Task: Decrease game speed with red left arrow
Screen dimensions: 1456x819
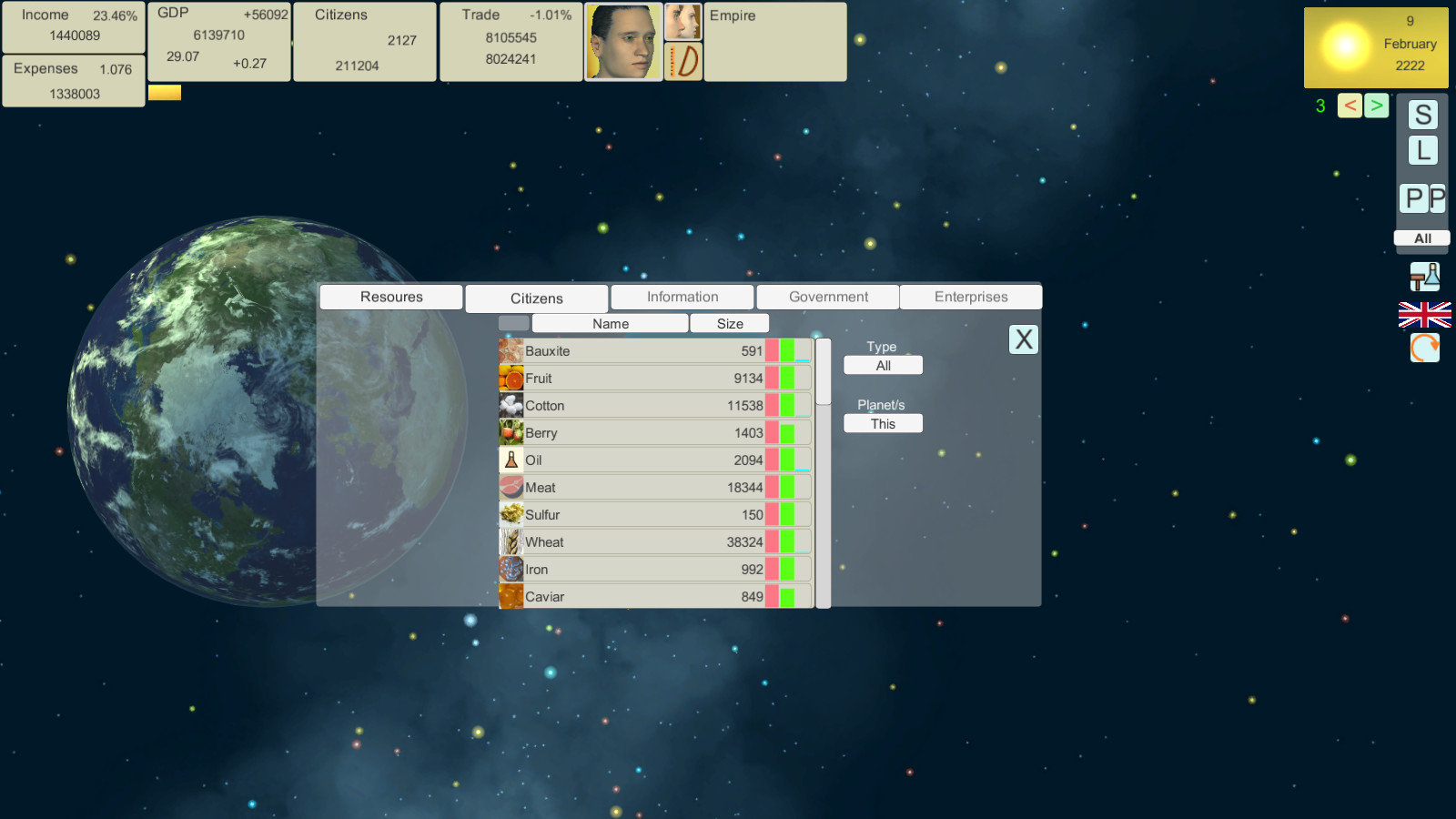Action: point(1350,106)
